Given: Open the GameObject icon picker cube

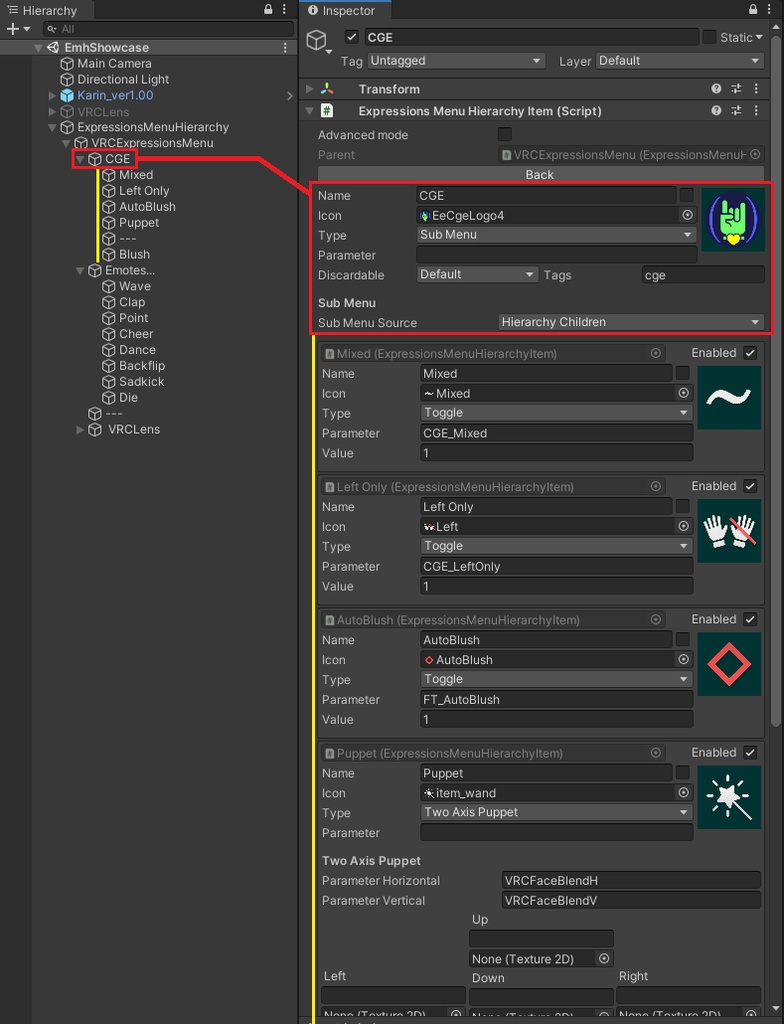Looking at the screenshot, I should click(x=319, y=41).
